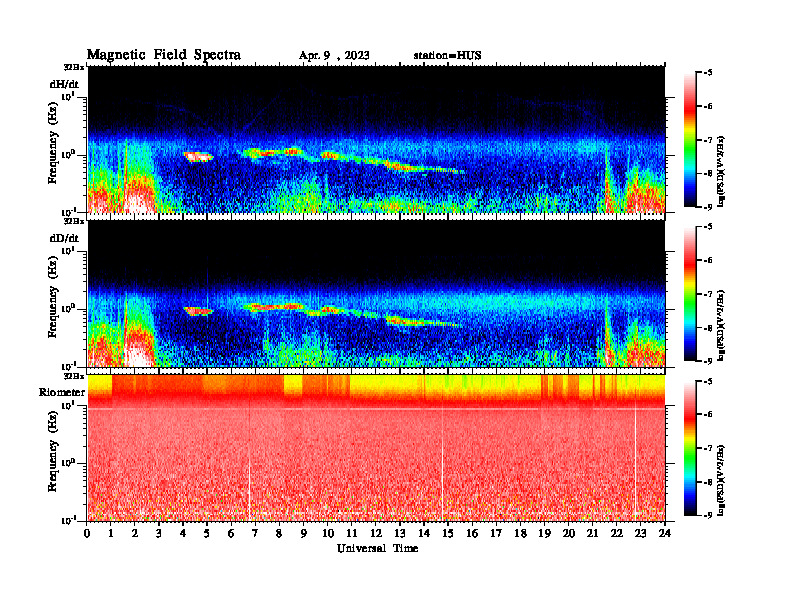Click hour tick label 13 on time axis
The height and width of the screenshot is (612, 792).
coord(400,533)
